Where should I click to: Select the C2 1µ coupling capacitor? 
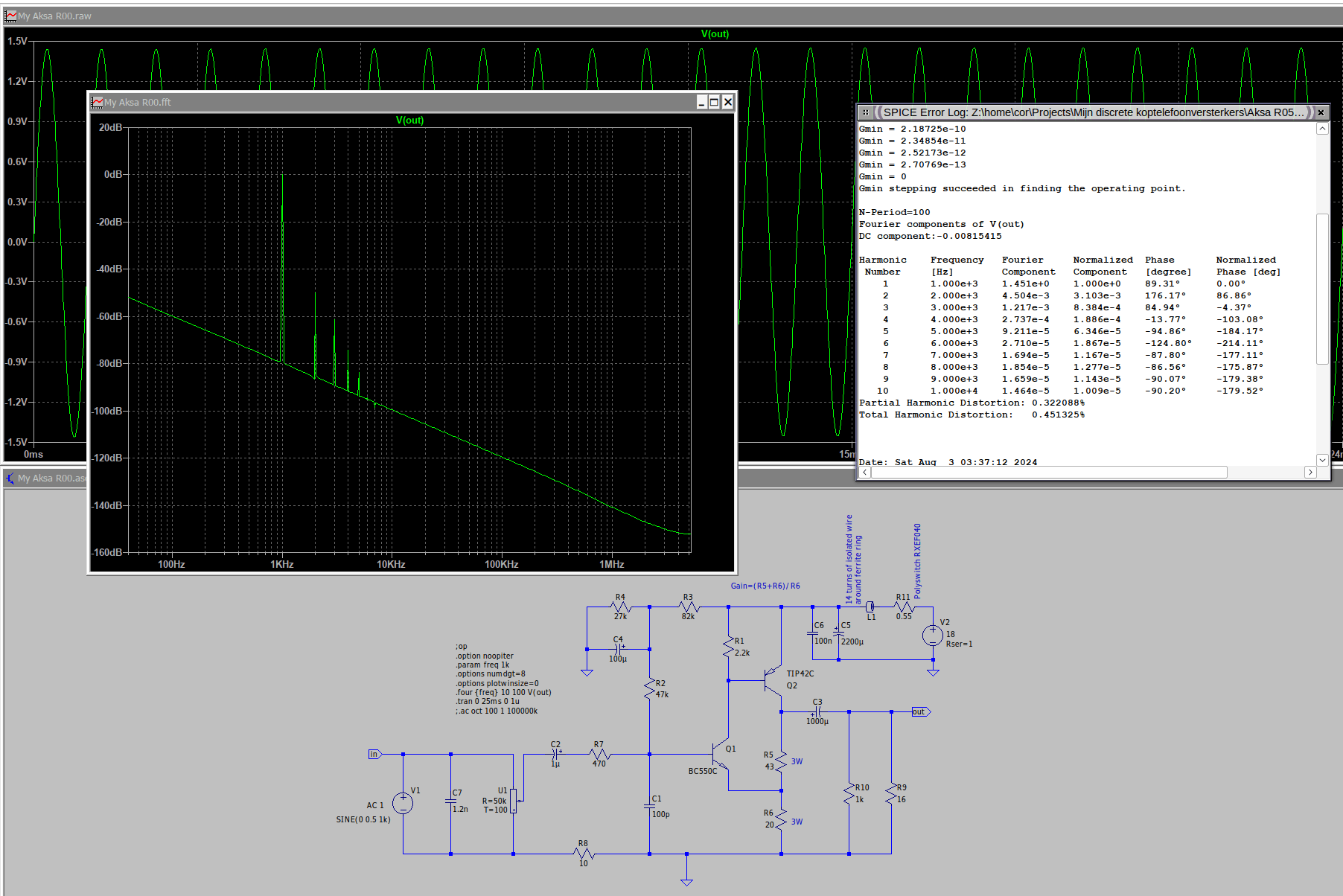(555, 754)
